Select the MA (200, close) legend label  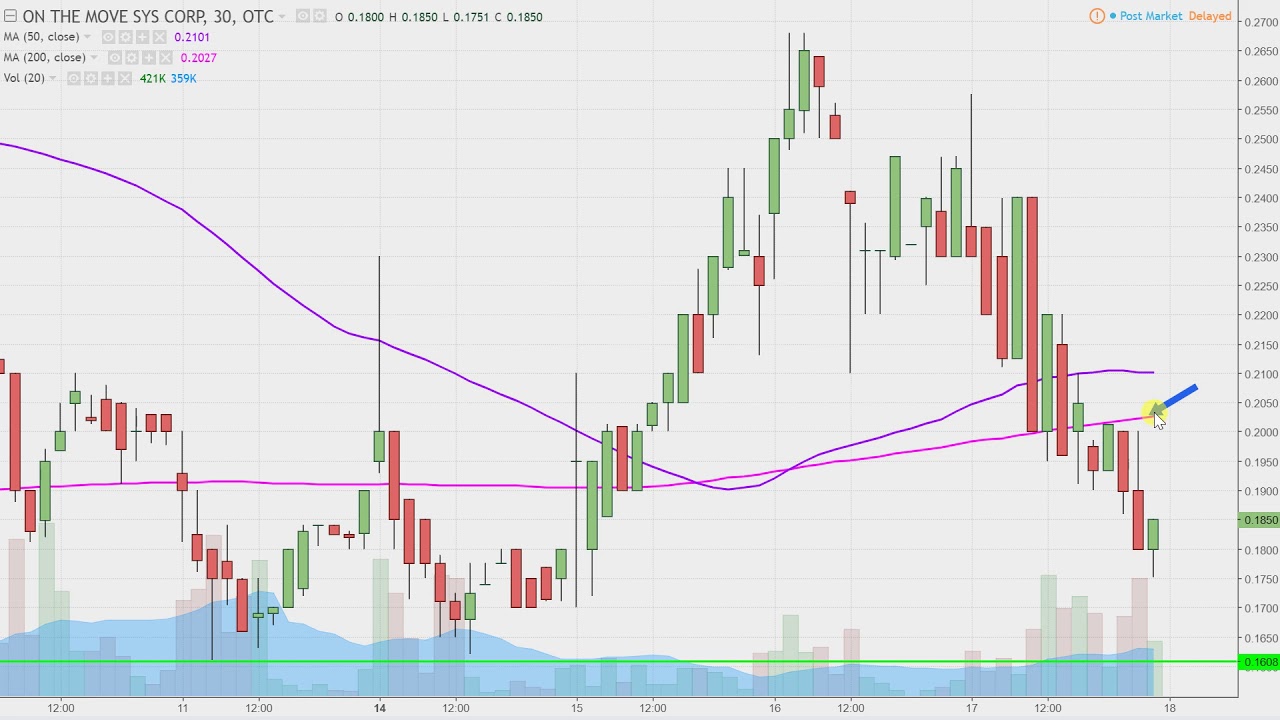tap(45, 58)
